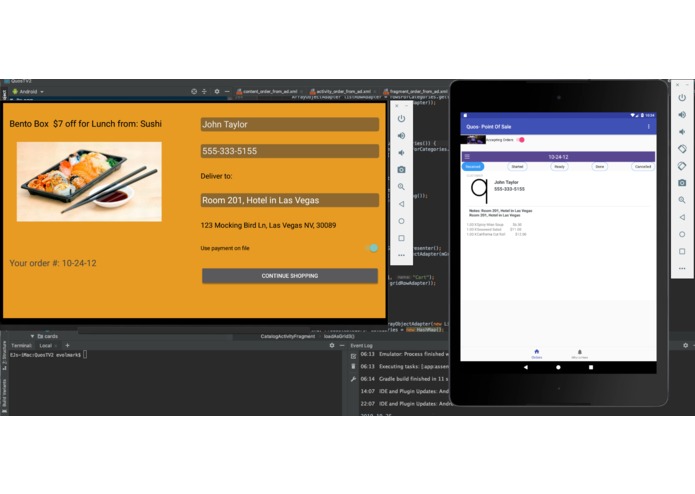695x494 pixels.
Task: Click the TV emulator volume down icon
Action: [x=401, y=153]
